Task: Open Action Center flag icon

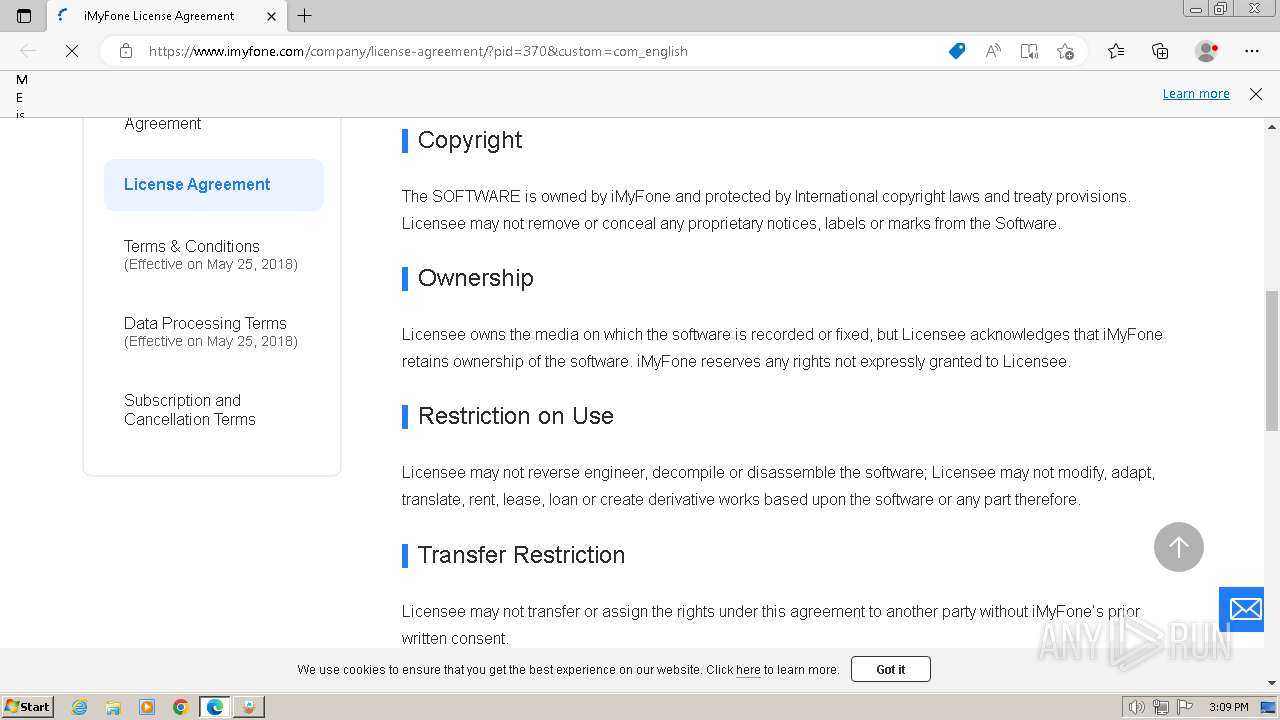Action: coord(1185,707)
